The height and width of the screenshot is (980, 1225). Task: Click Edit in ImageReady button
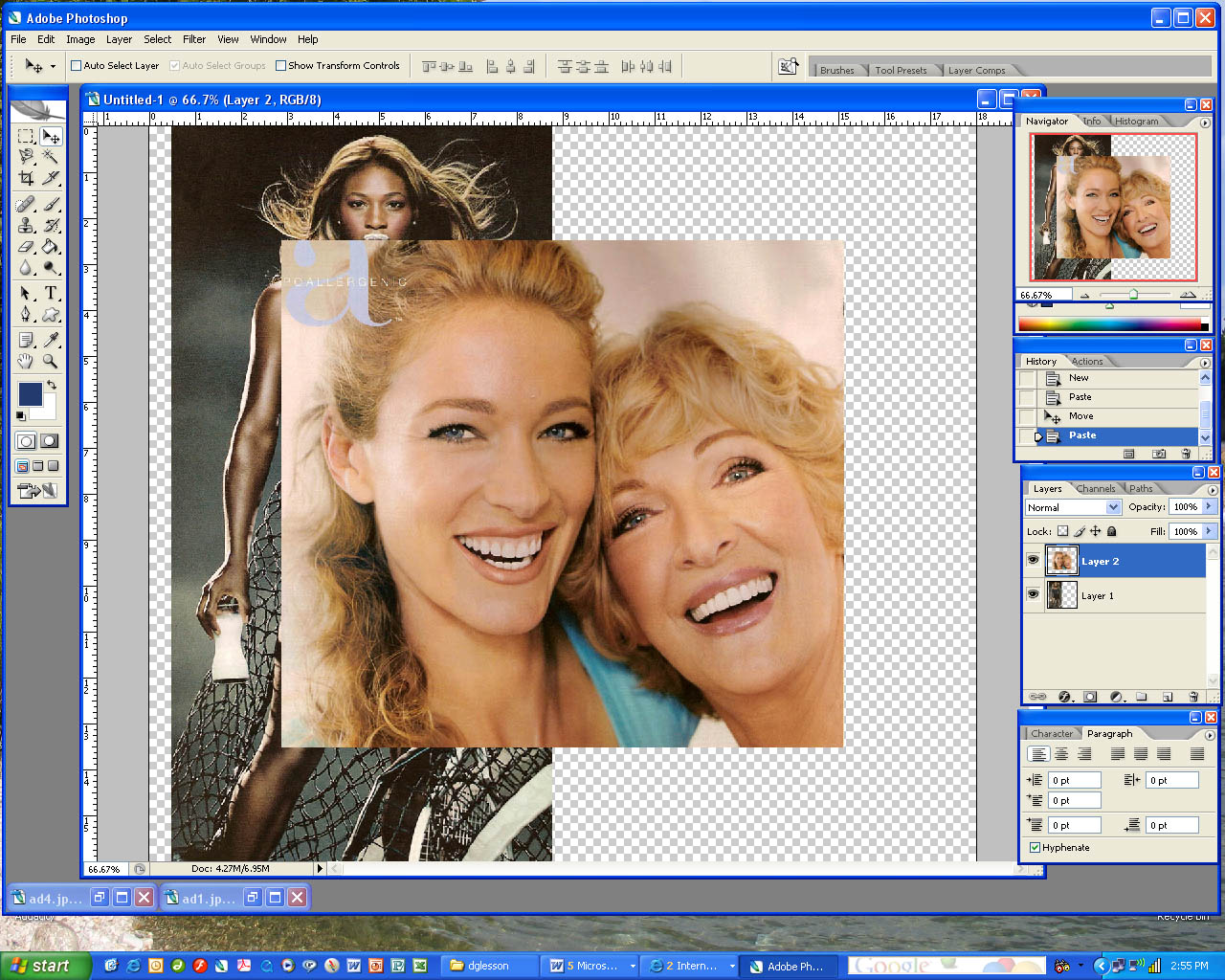coord(37,491)
